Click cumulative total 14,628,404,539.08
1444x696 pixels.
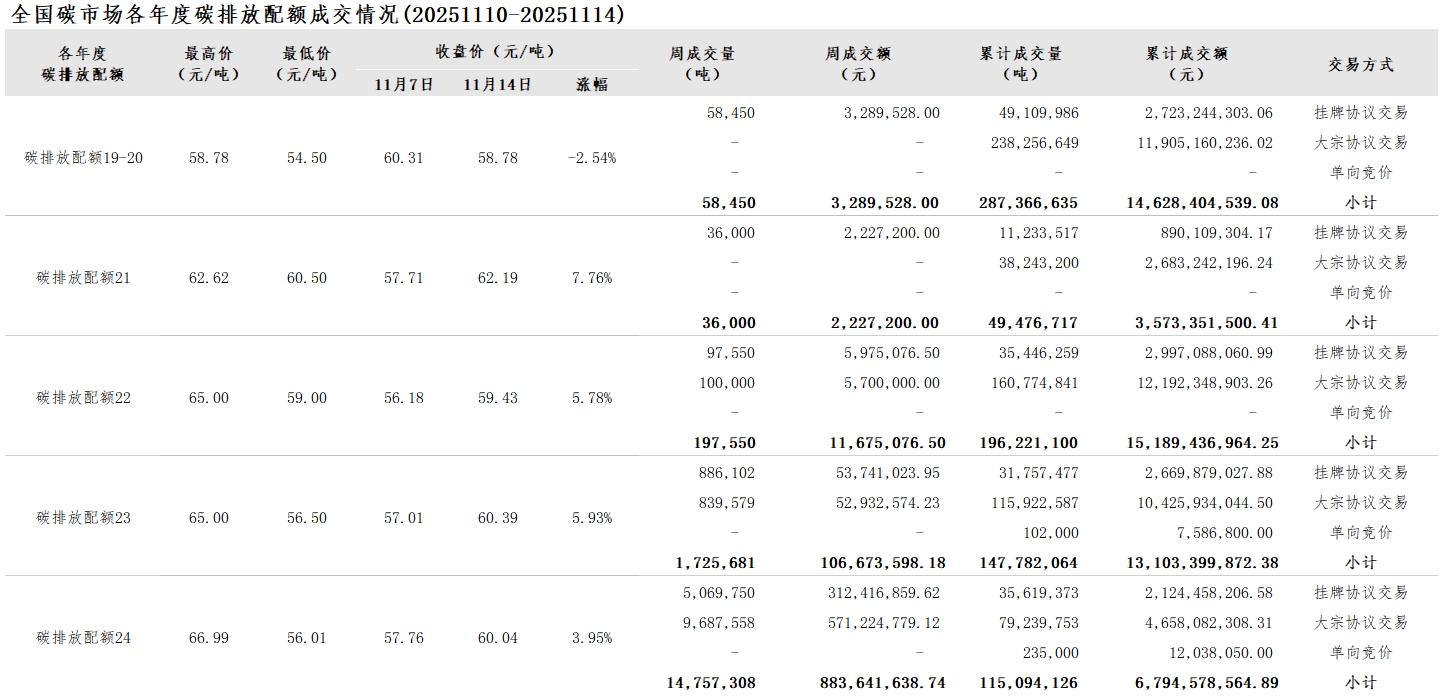click(1202, 203)
